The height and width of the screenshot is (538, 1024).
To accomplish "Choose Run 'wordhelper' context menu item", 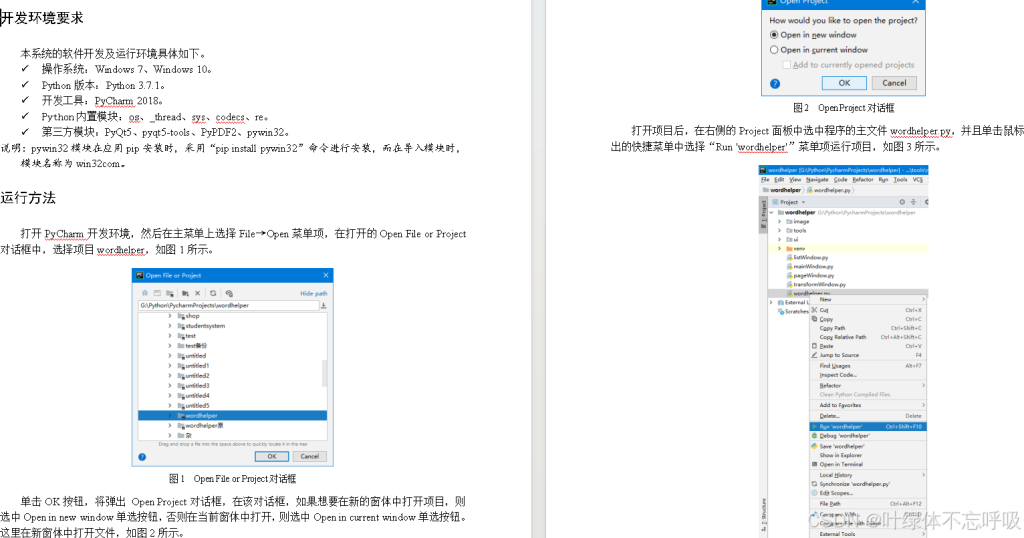I will click(x=867, y=426).
